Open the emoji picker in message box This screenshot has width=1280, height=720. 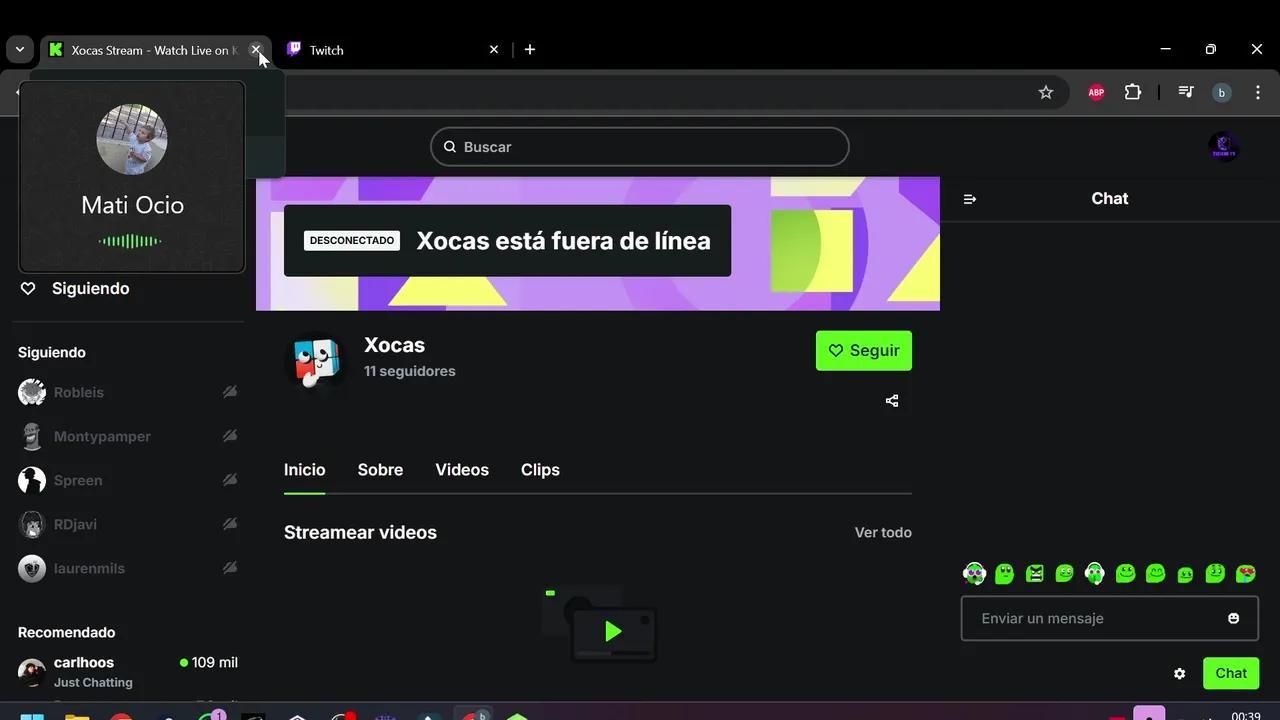click(1234, 619)
